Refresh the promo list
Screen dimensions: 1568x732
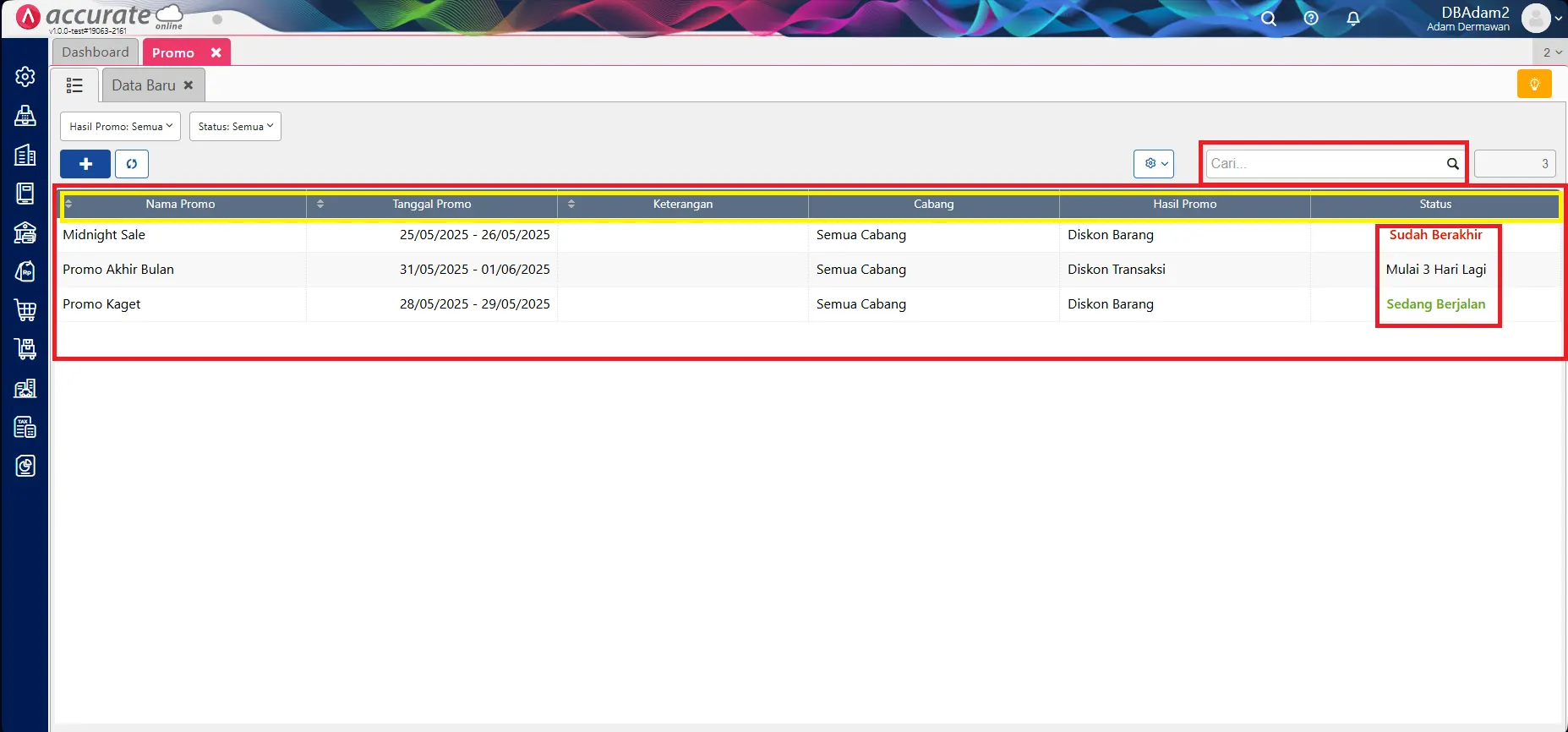click(x=132, y=164)
